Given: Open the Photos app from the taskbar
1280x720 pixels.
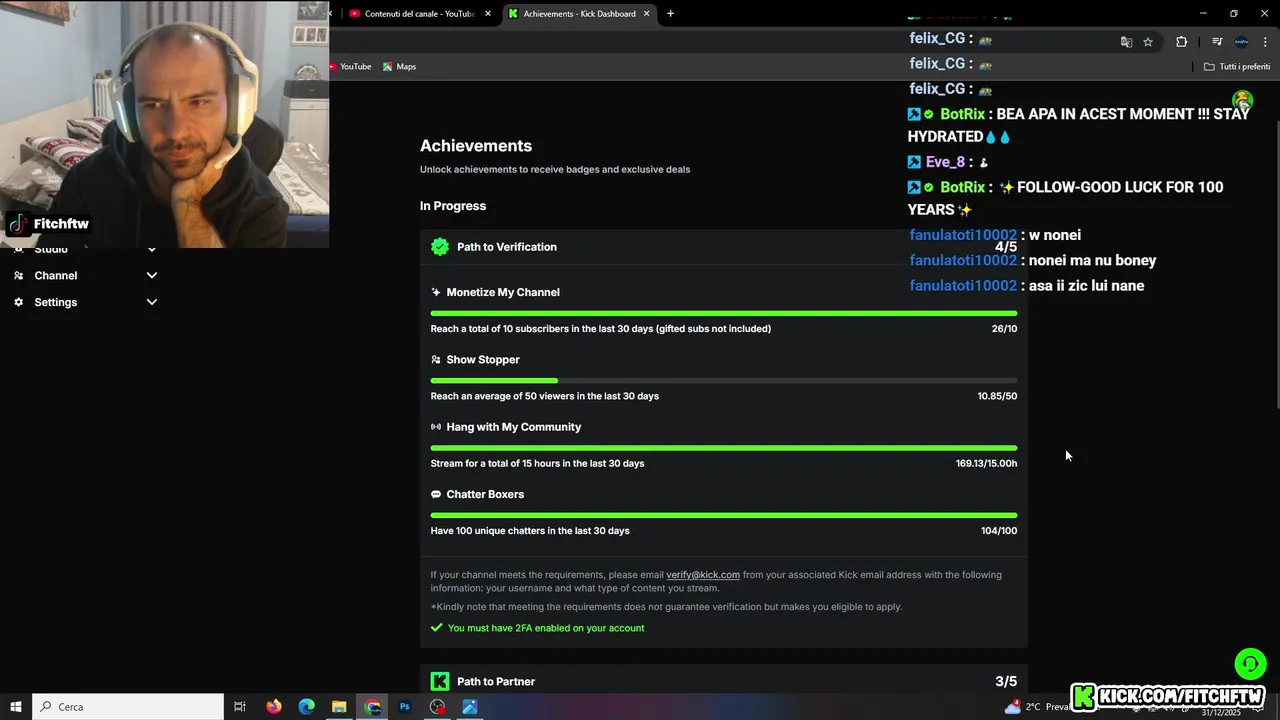Looking at the screenshot, I should [470, 707].
